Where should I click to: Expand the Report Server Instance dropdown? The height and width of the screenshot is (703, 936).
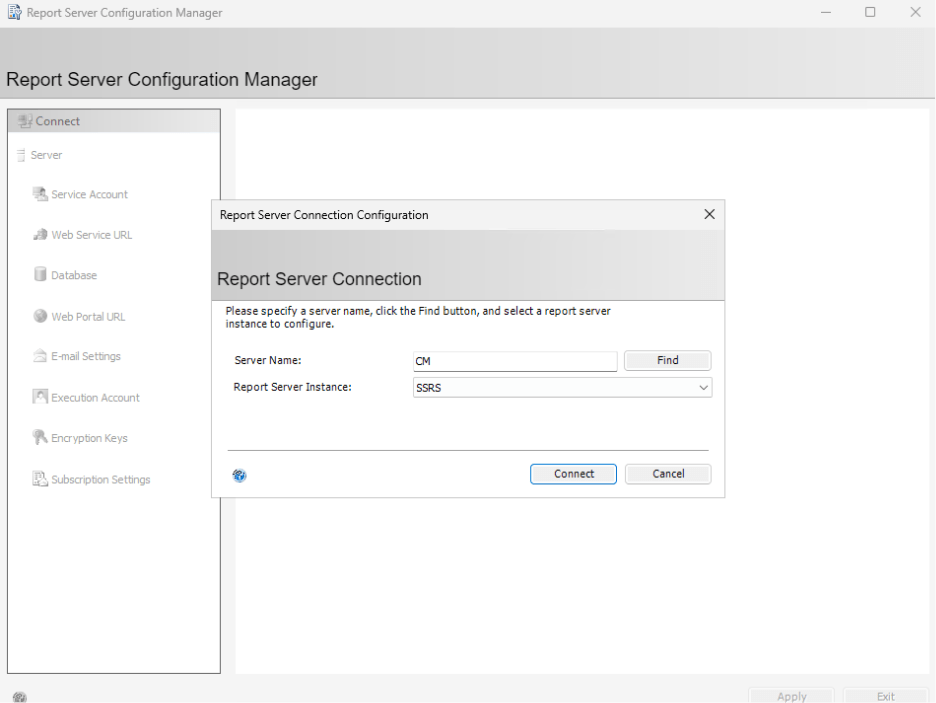coord(703,387)
